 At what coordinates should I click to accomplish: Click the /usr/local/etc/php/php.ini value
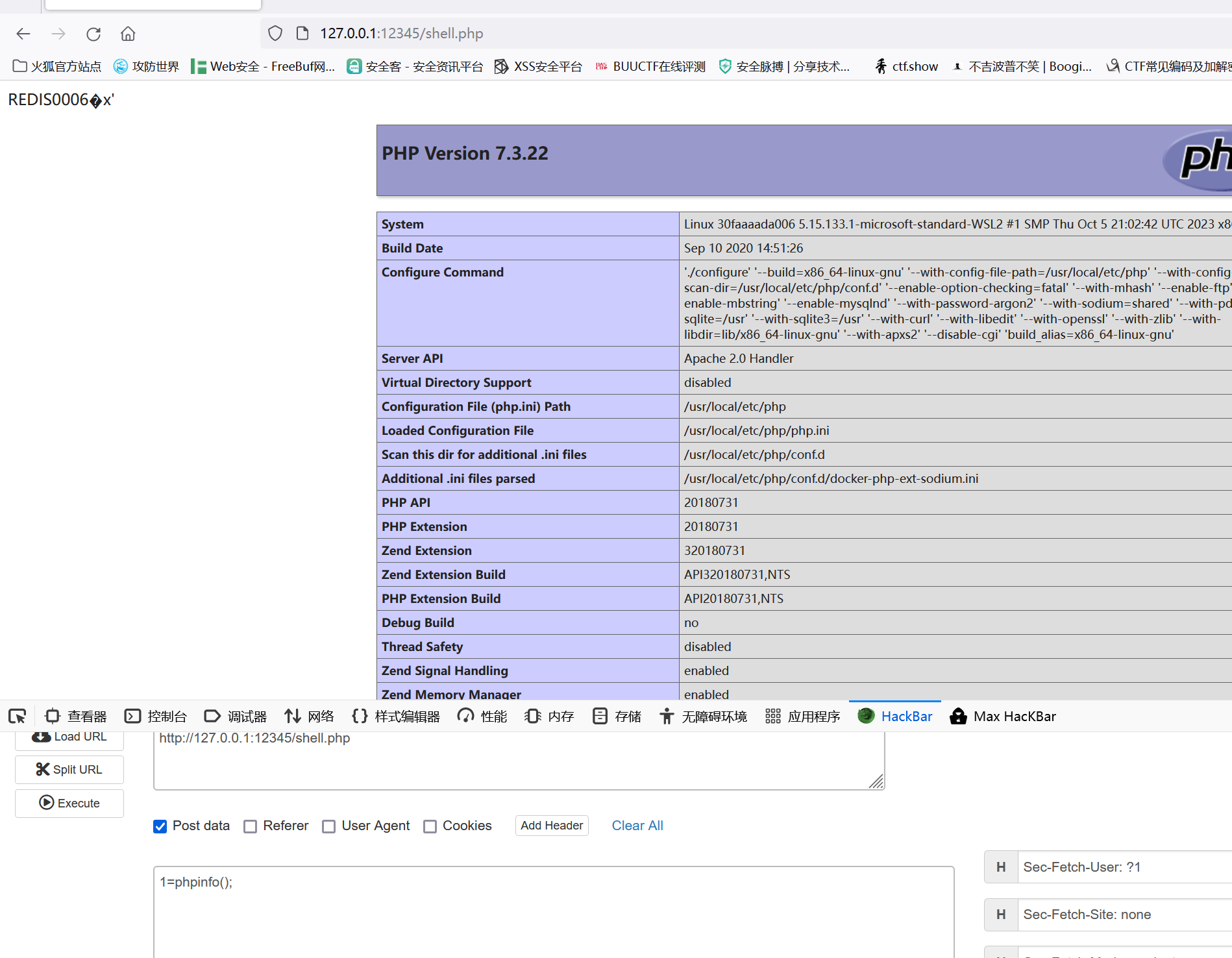(x=757, y=430)
